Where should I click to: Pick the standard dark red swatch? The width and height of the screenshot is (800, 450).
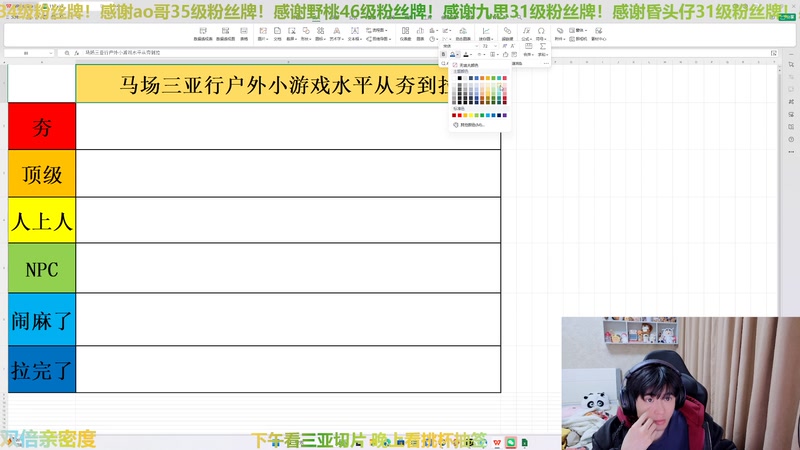pos(454,115)
